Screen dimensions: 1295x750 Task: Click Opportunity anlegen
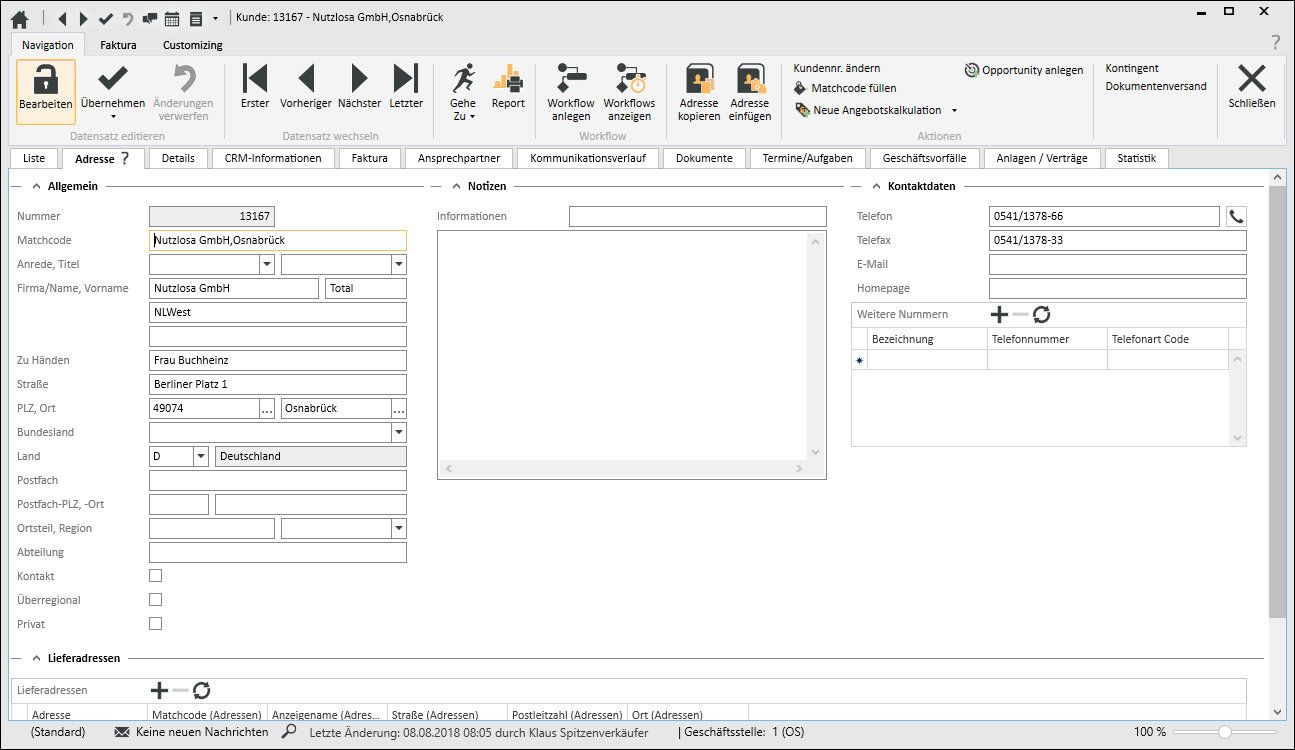[x=1023, y=70]
